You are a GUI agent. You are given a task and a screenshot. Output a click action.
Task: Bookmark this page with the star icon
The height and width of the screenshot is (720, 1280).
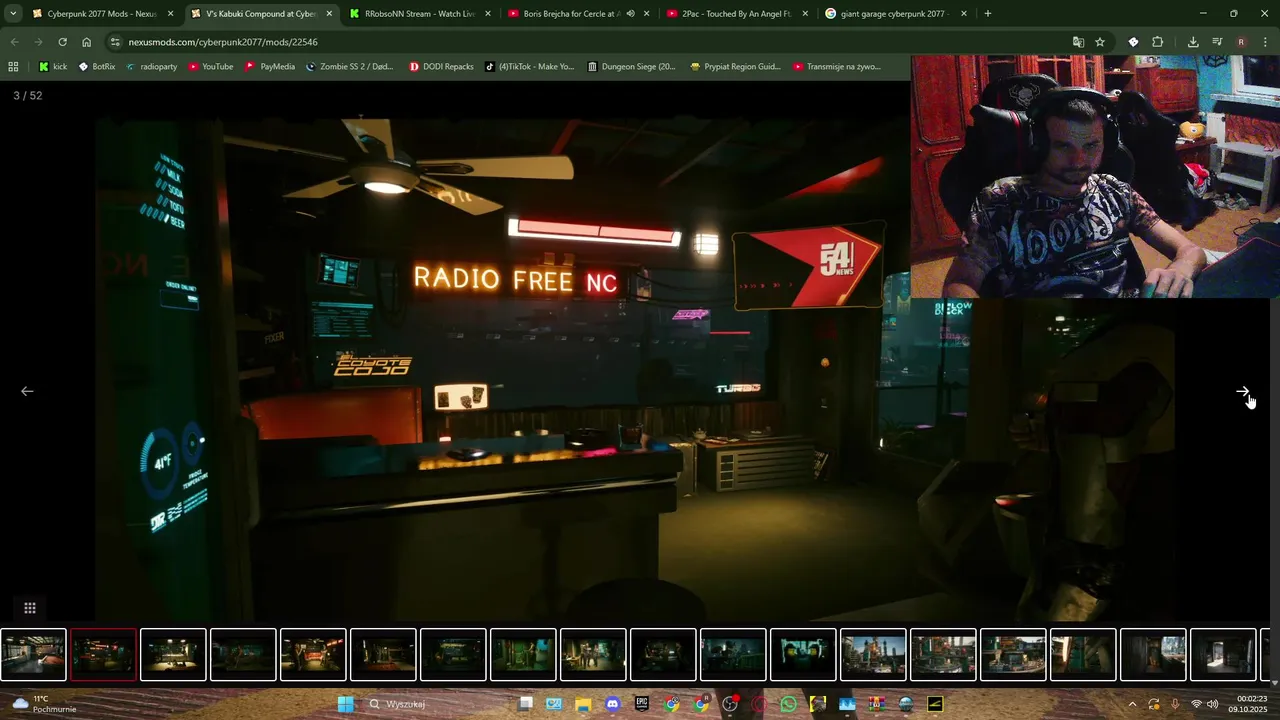click(x=1100, y=42)
